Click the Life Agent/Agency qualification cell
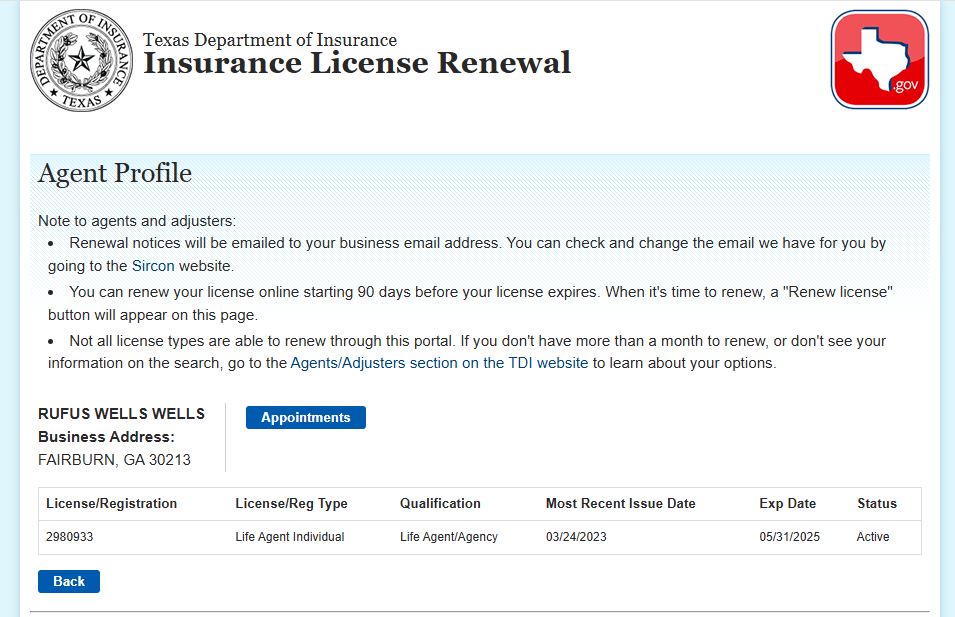955x617 pixels. point(448,537)
